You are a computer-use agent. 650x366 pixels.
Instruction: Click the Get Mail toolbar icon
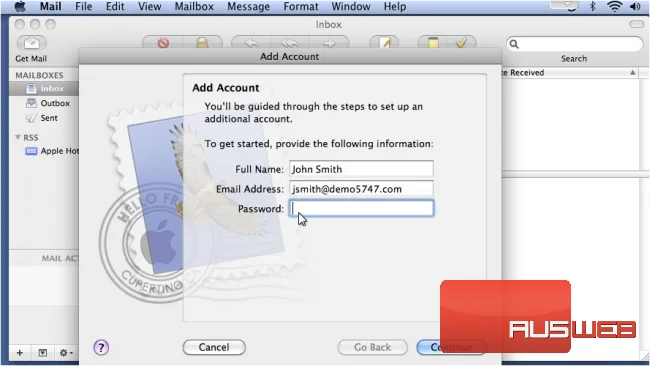[x=32, y=43]
